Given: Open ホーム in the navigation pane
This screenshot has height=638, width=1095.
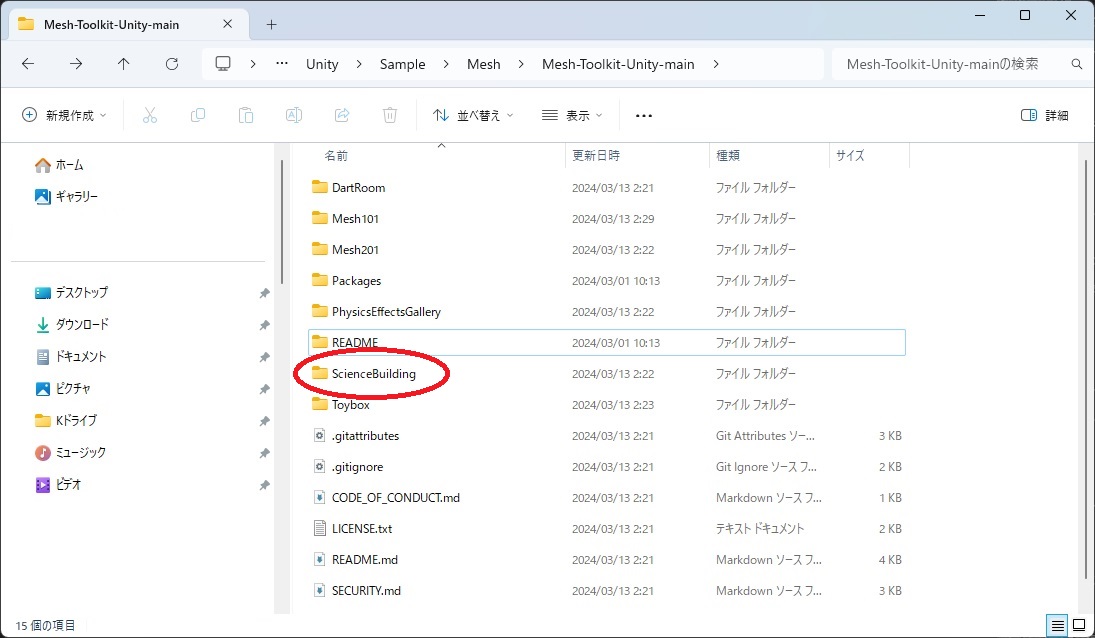Looking at the screenshot, I should pyautogui.click(x=59, y=165).
